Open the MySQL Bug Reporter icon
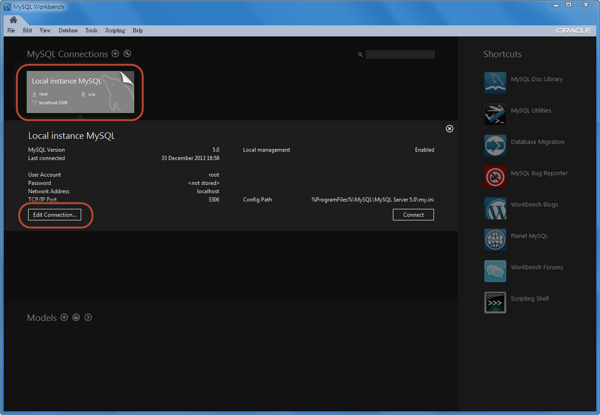The image size is (600, 415). [495, 175]
